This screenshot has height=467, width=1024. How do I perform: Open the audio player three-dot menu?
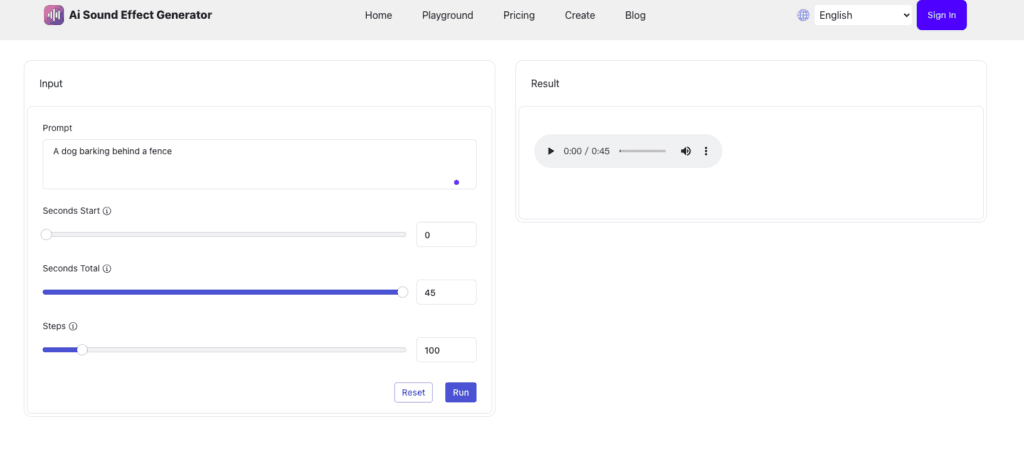pyautogui.click(x=706, y=152)
